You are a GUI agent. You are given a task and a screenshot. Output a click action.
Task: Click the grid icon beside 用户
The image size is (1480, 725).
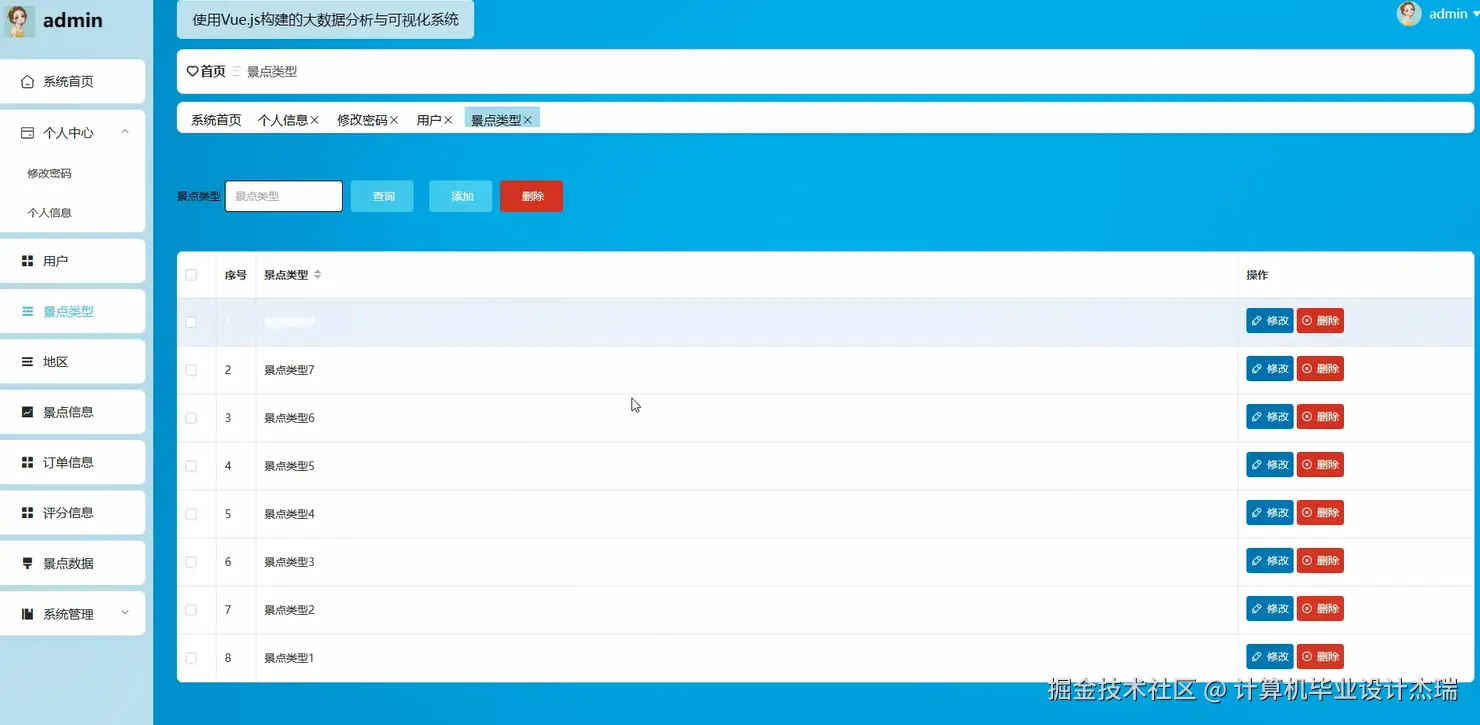(28, 261)
